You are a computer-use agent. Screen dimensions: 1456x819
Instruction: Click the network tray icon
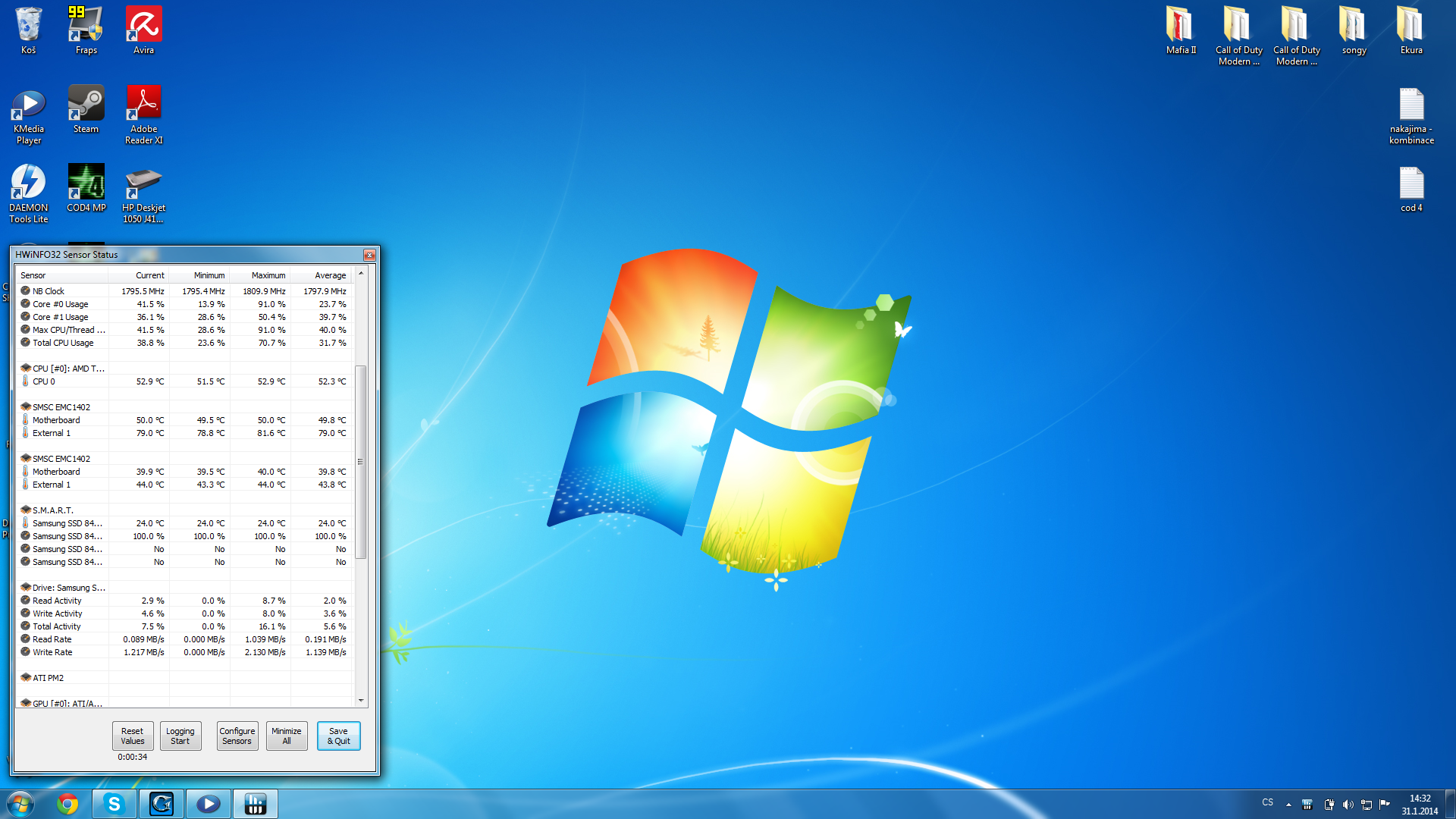(x=1367, y=805)
